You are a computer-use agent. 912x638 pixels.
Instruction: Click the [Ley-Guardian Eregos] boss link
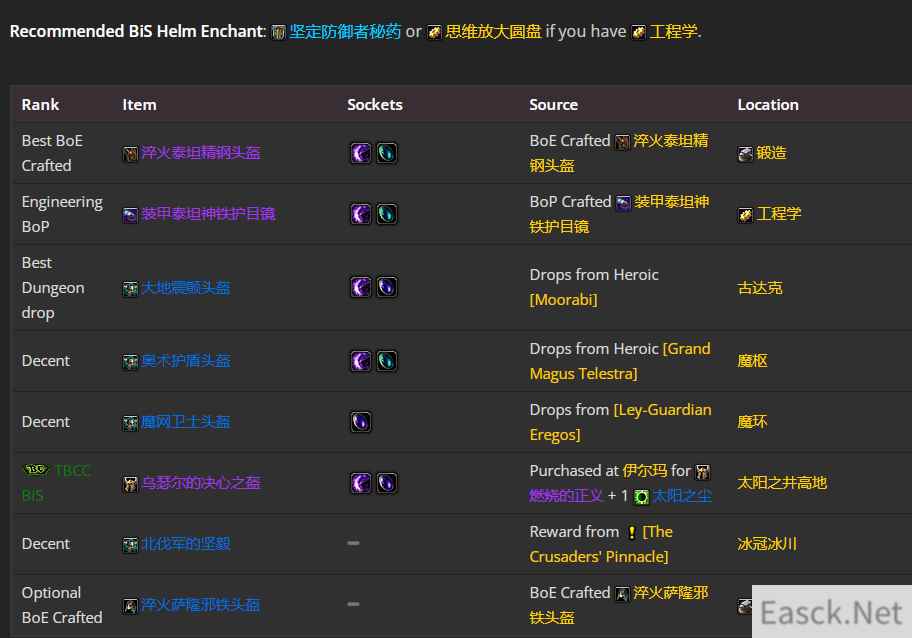[620, 422]
